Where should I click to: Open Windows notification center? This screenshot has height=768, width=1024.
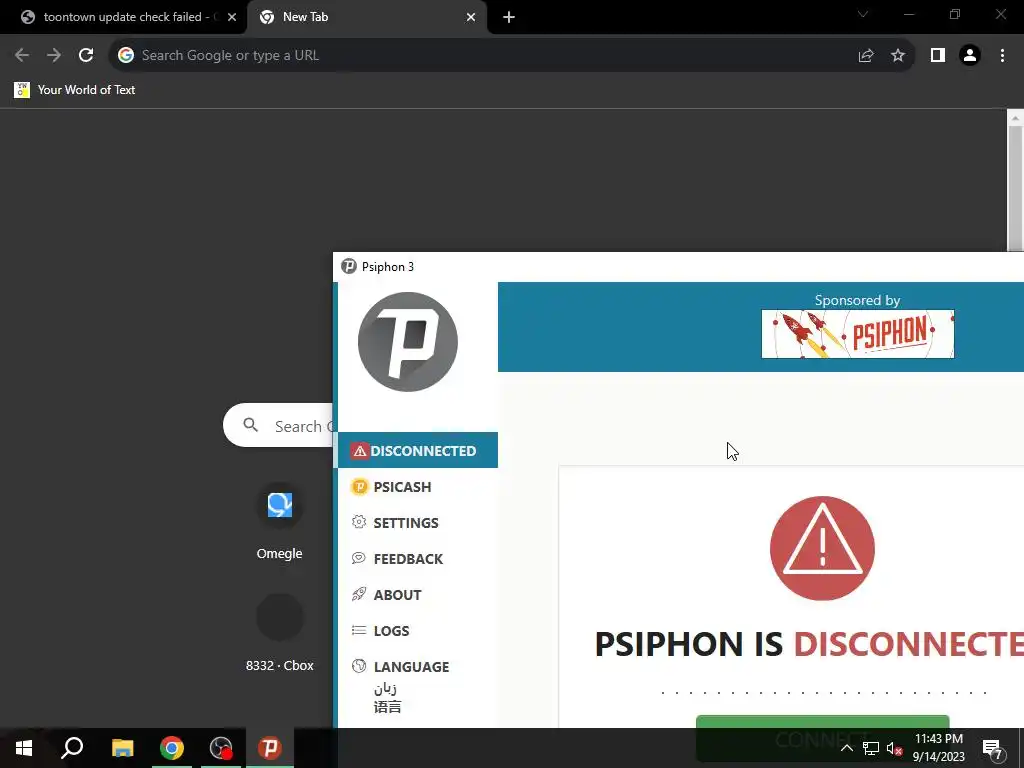point(993,748)
